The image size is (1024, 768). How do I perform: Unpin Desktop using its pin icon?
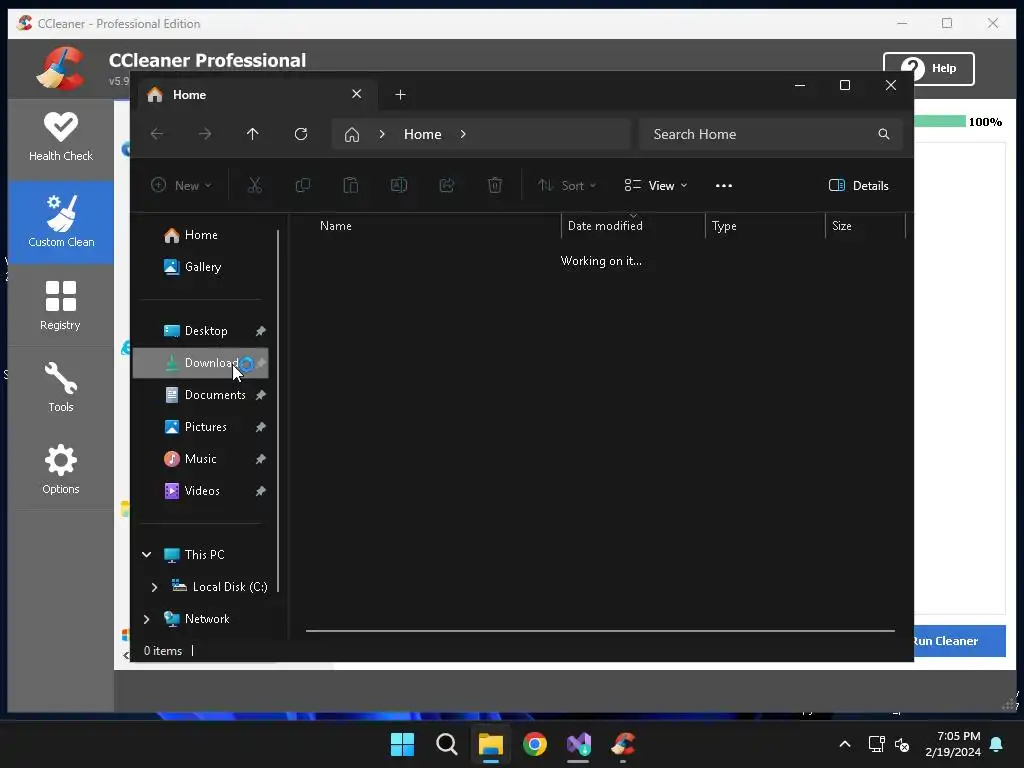(261, 331)
